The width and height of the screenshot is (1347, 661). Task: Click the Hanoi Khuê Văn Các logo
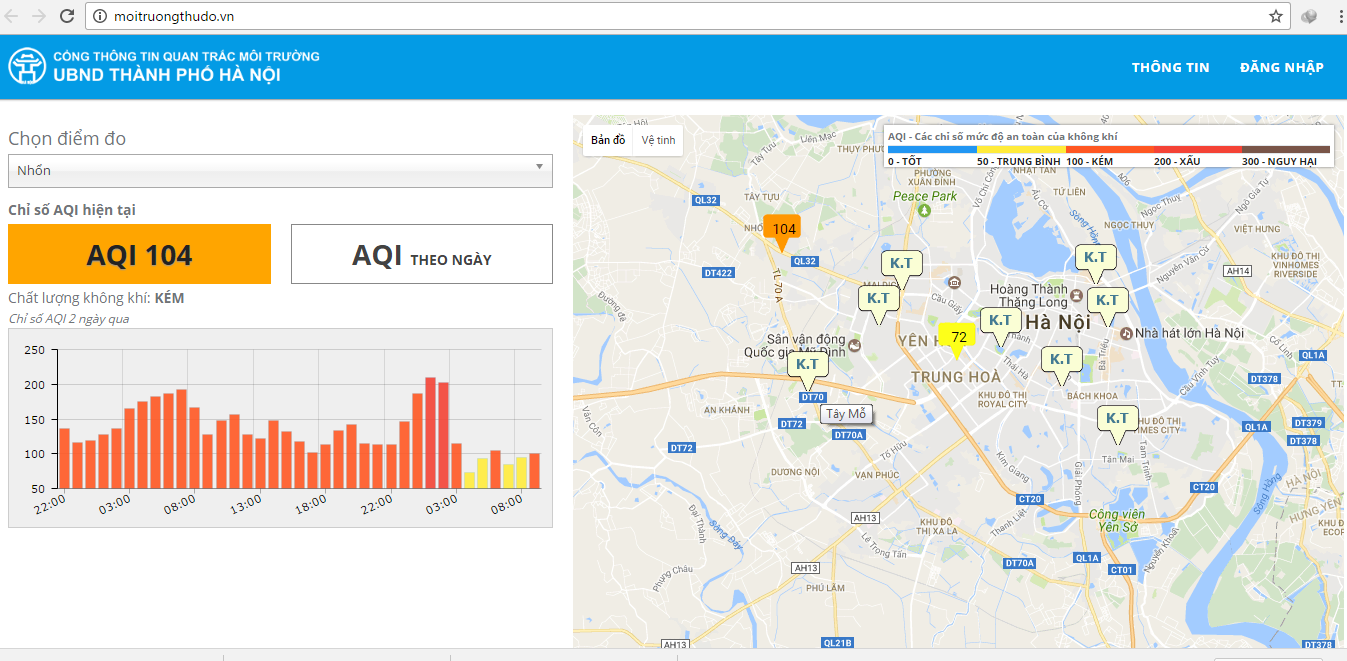point(27,66)
